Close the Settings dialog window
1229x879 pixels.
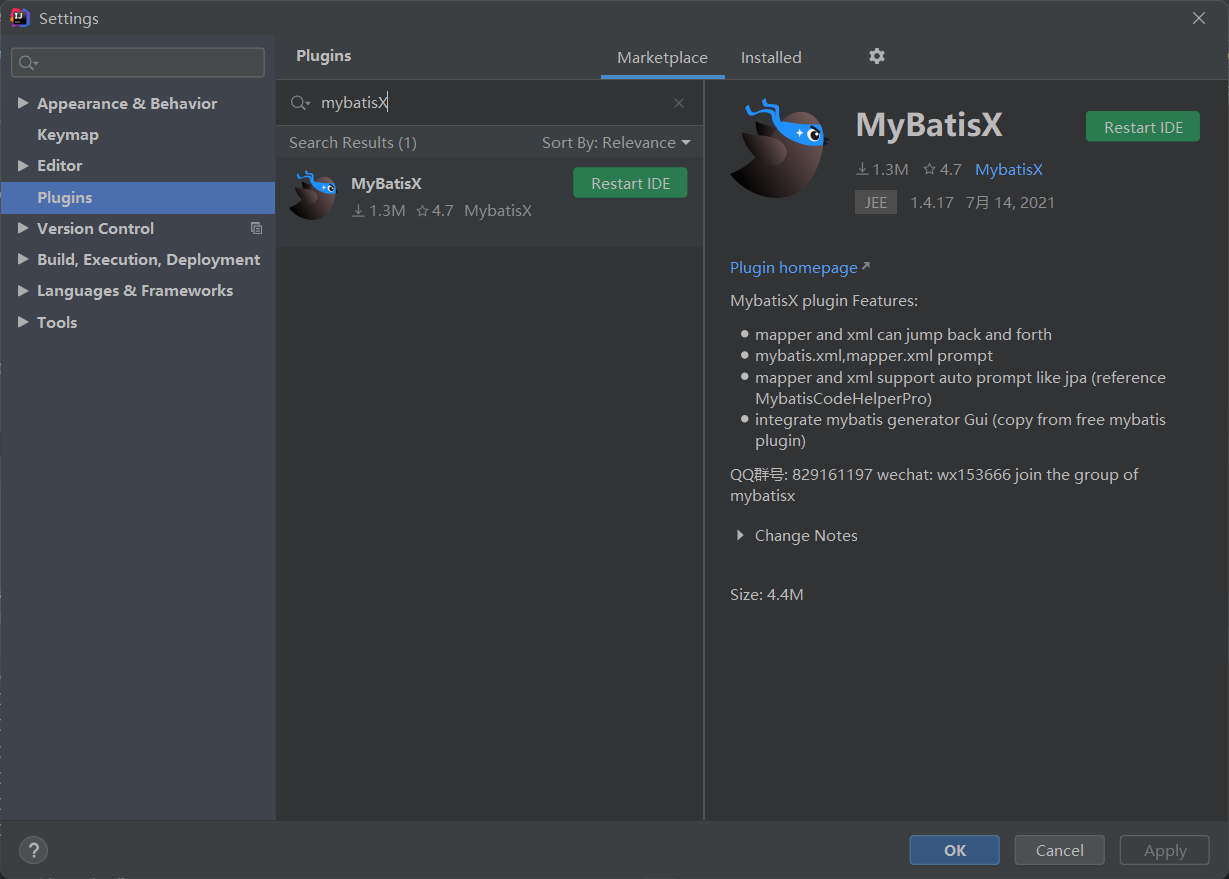(1199, 18)
